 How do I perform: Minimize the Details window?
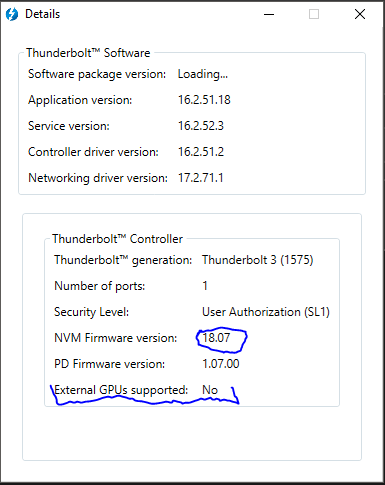click(269, 14)
